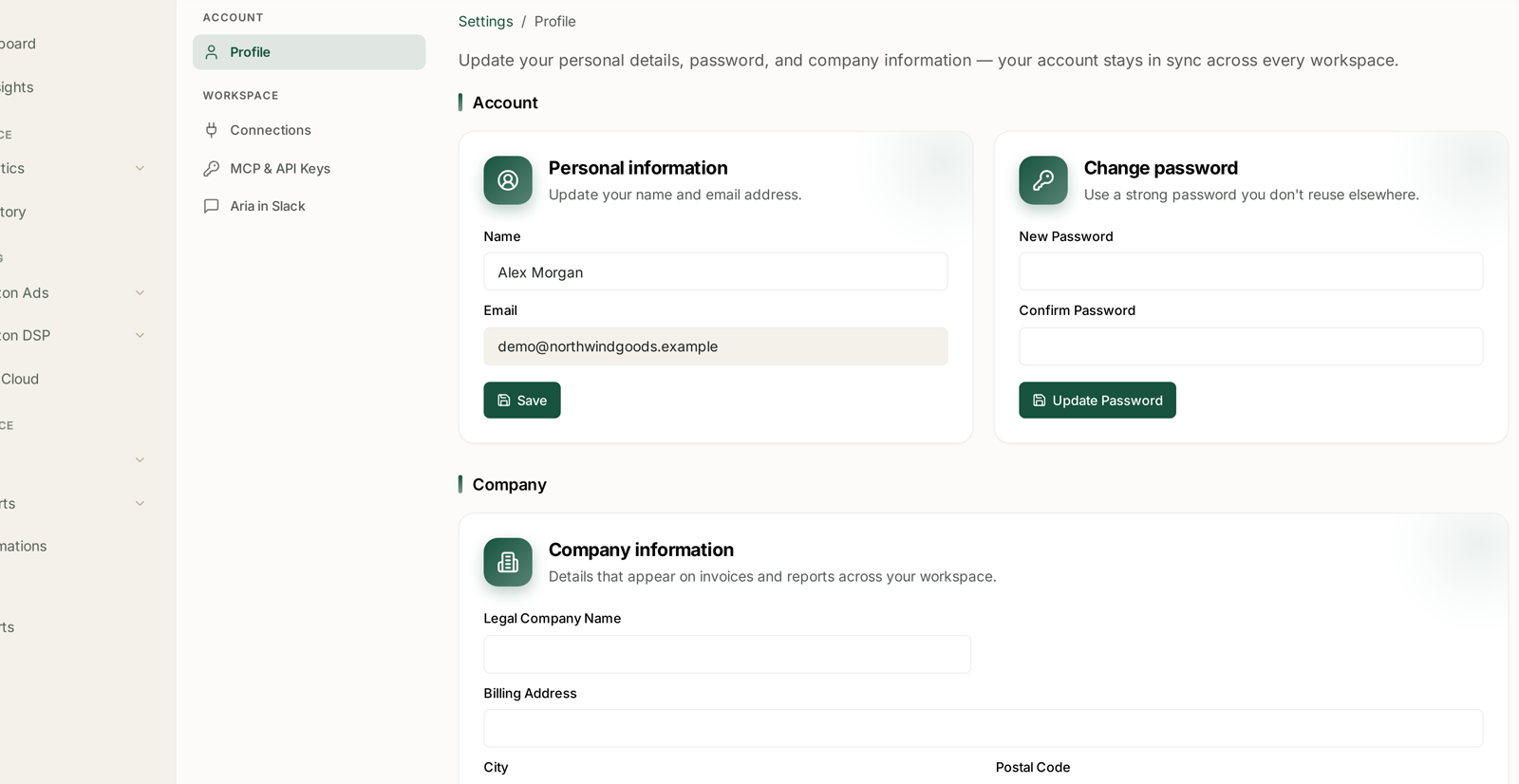Click the Profile person icon in sidebar
Viewport: 1519px width, 784px height.
click(x=212, y=52)
